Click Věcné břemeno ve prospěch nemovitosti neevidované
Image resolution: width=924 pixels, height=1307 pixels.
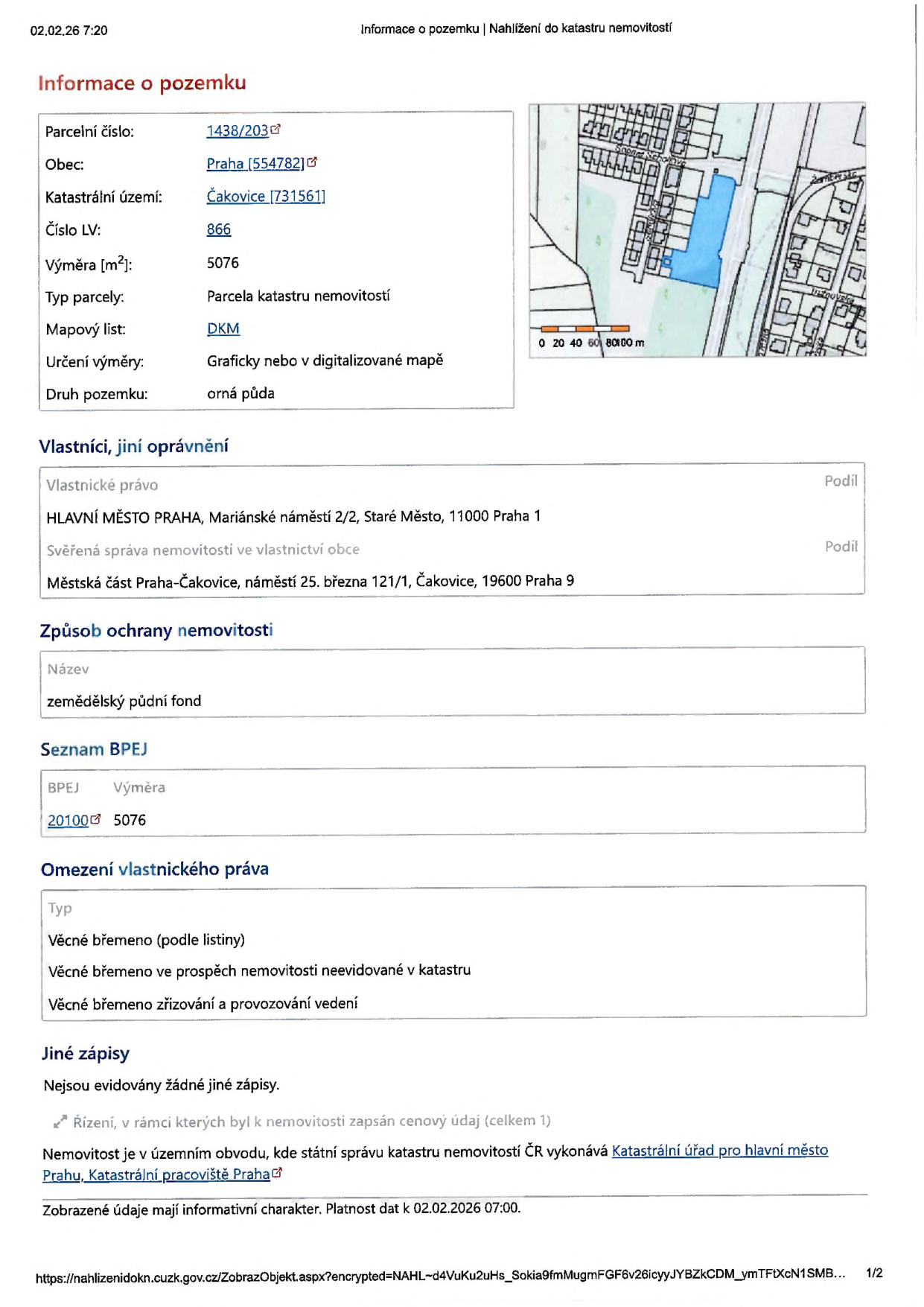[x=260, y=971]
